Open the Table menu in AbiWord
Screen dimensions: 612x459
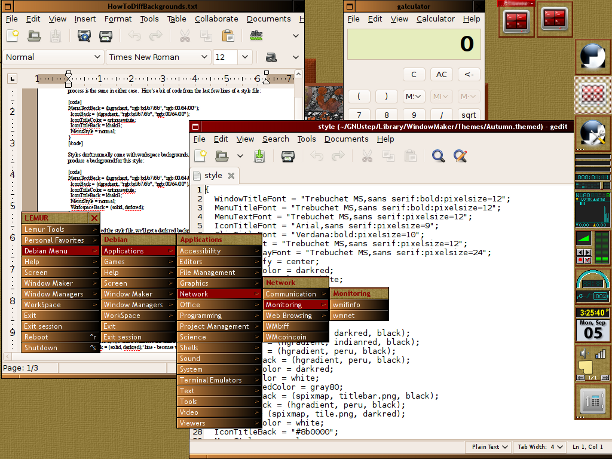(x=176, y=19)
